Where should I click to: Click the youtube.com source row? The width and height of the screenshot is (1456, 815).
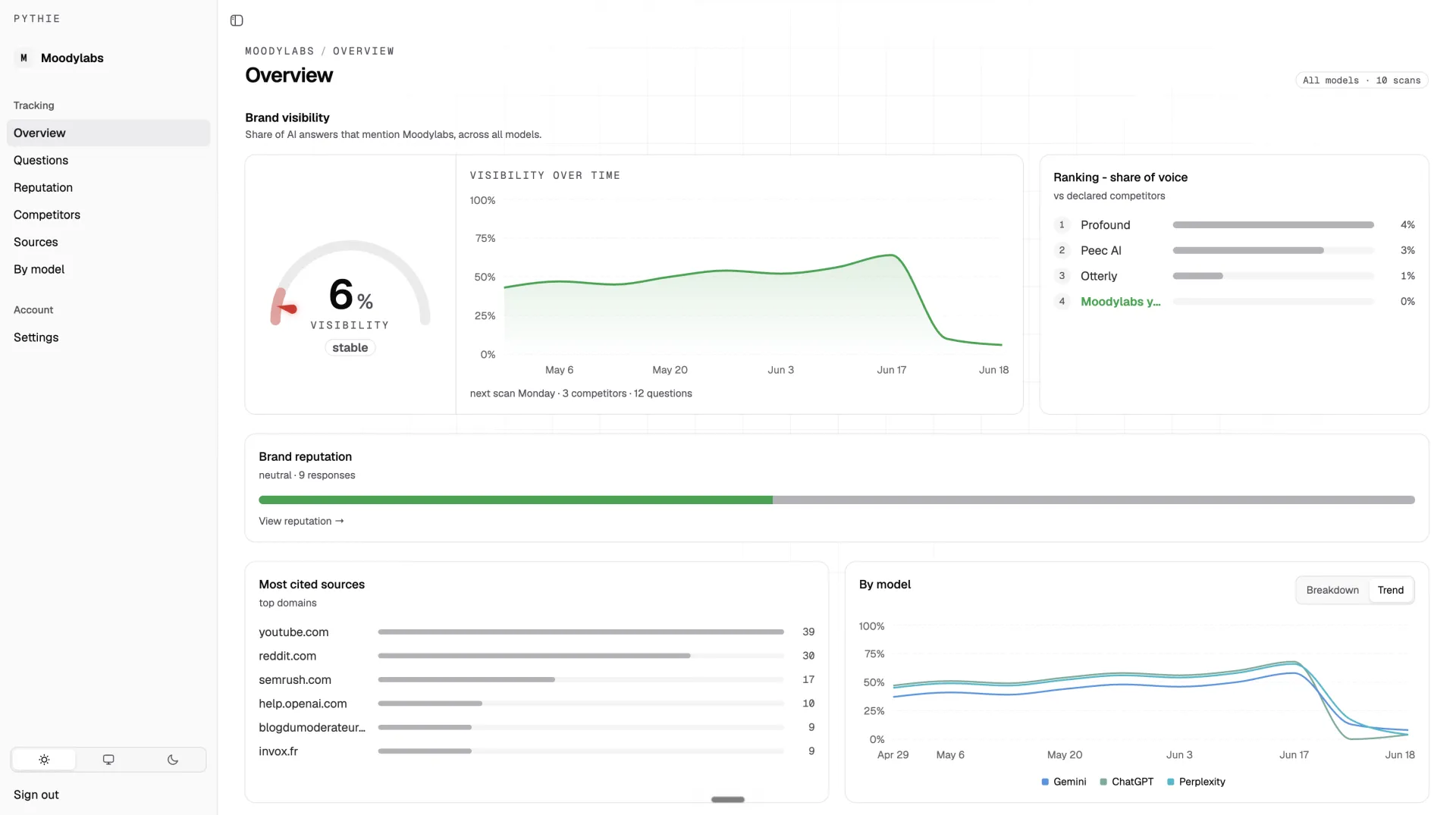click(536, 632)
